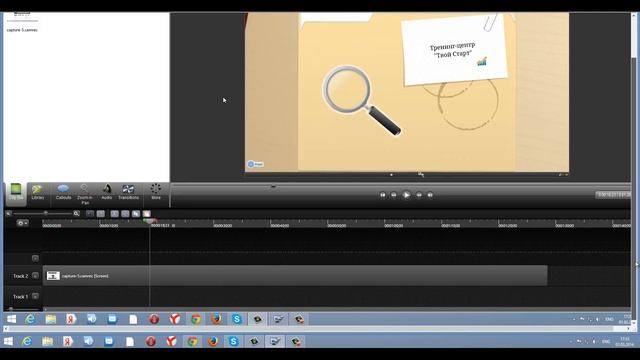
Task: Click the timeline zoom-in magnifier icon
Action: (x=76, y=213)
